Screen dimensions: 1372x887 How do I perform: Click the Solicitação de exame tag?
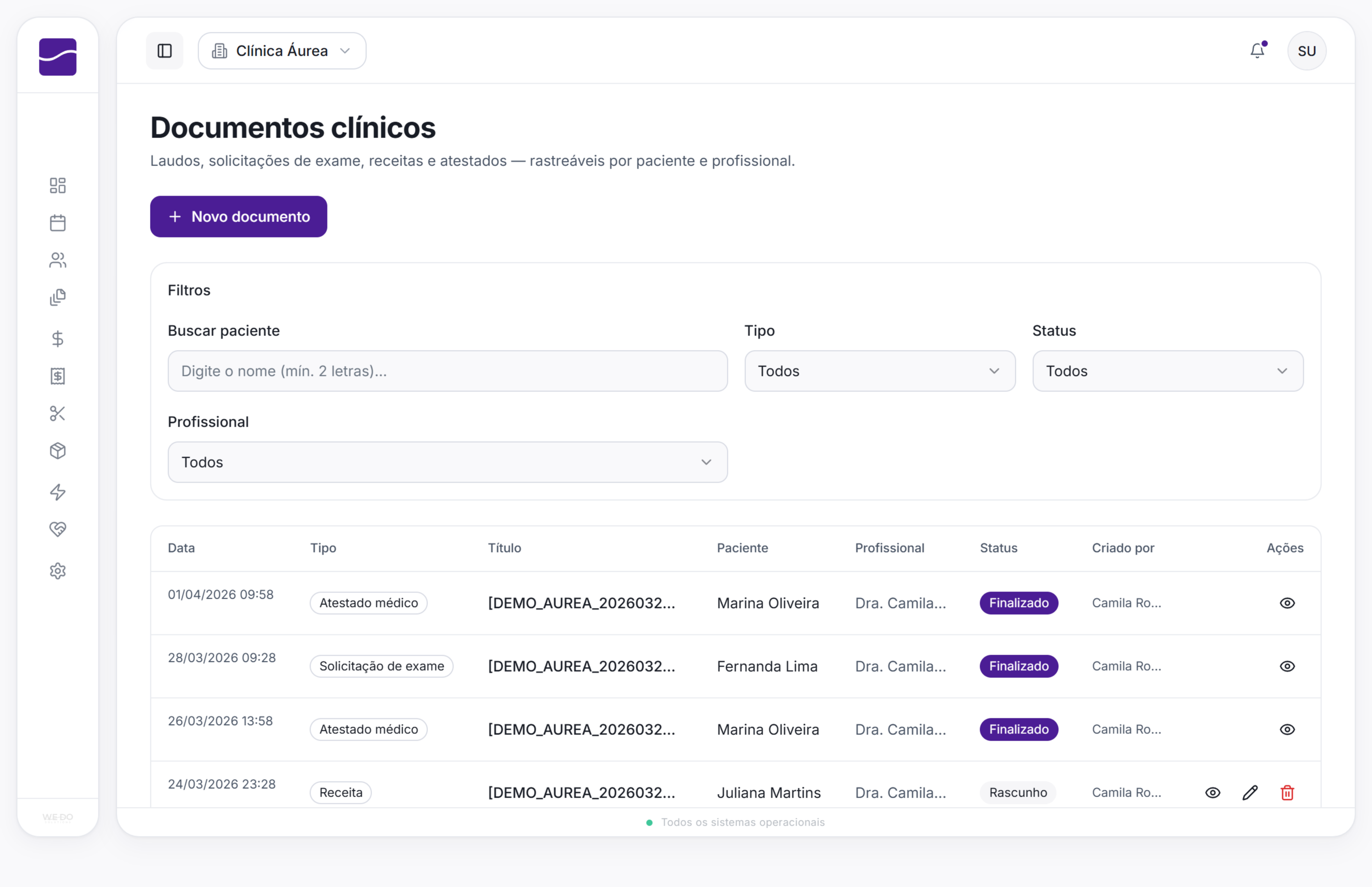pyautogui.click(x=382, y=666)
